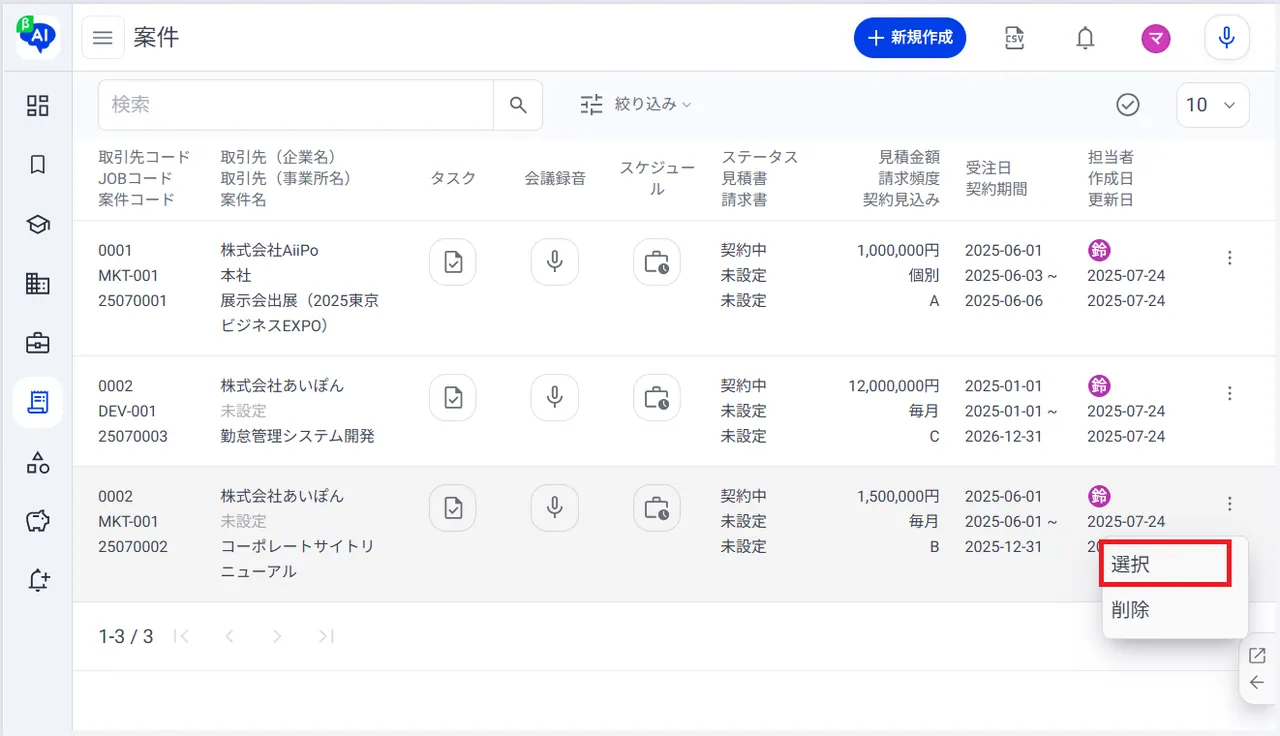Image resolution: width=1280 pixels, height=736 pixels.
Task: Open meeting recording for 展示会出展 row
Action: tap(555, 262)
